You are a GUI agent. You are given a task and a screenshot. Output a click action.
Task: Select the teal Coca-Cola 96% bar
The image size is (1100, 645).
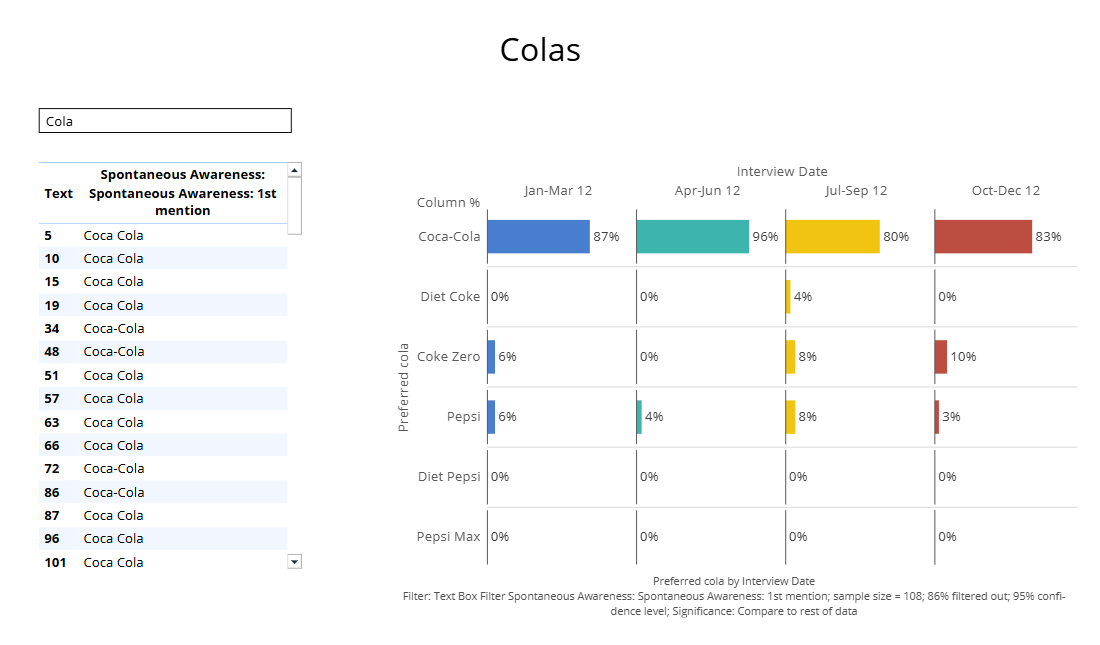(x=692, y=237)
